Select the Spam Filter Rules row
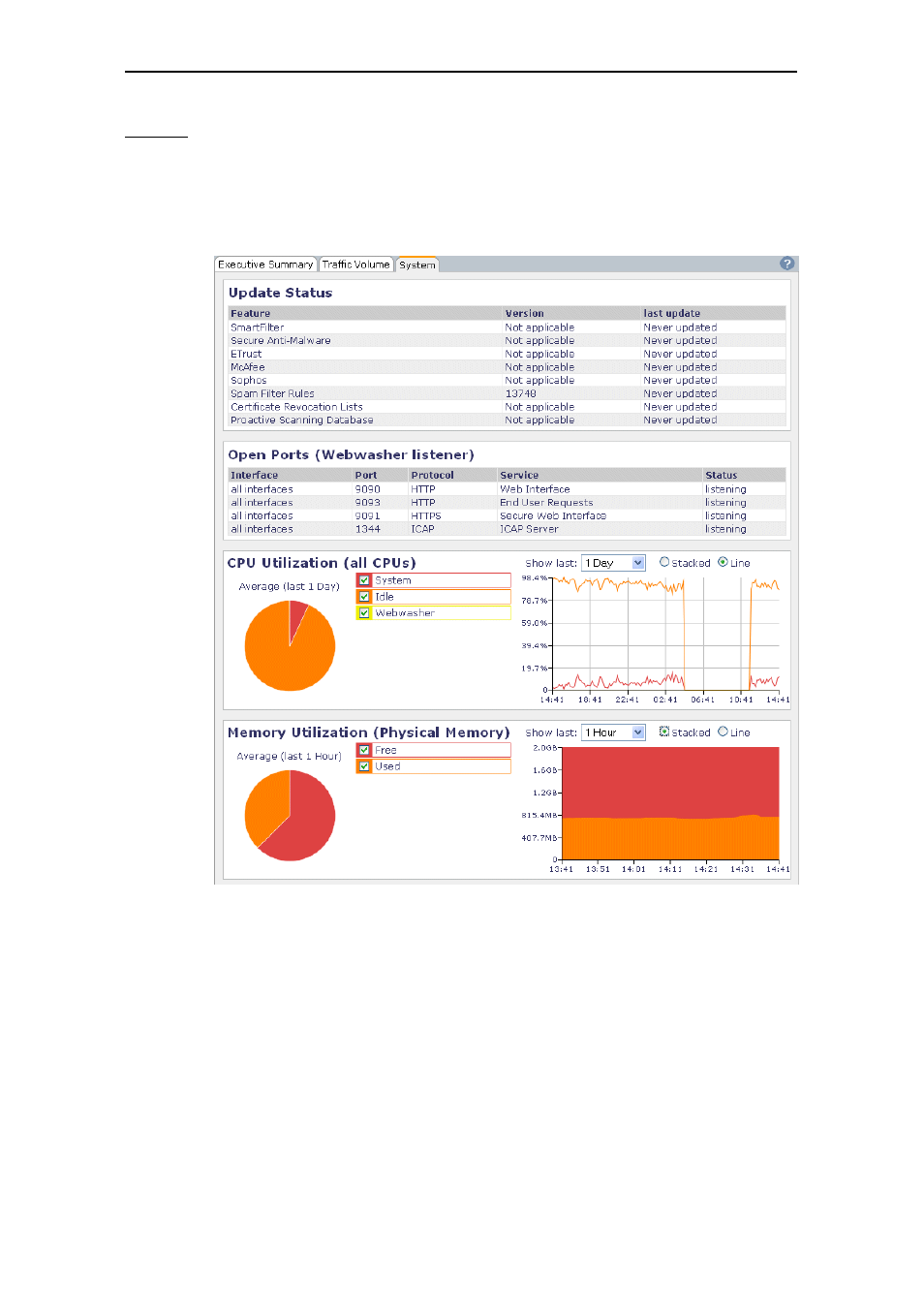The width and height of the screenshot is (924, 1308). pos(507,394)
